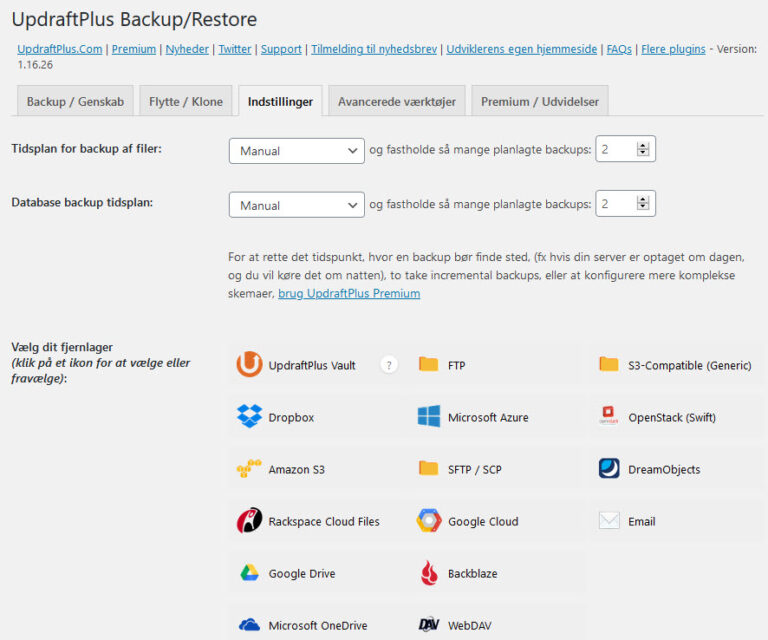The height and width of the screenshot is (640, 768).
Task: Select the Email storage label
Action: 642,521
